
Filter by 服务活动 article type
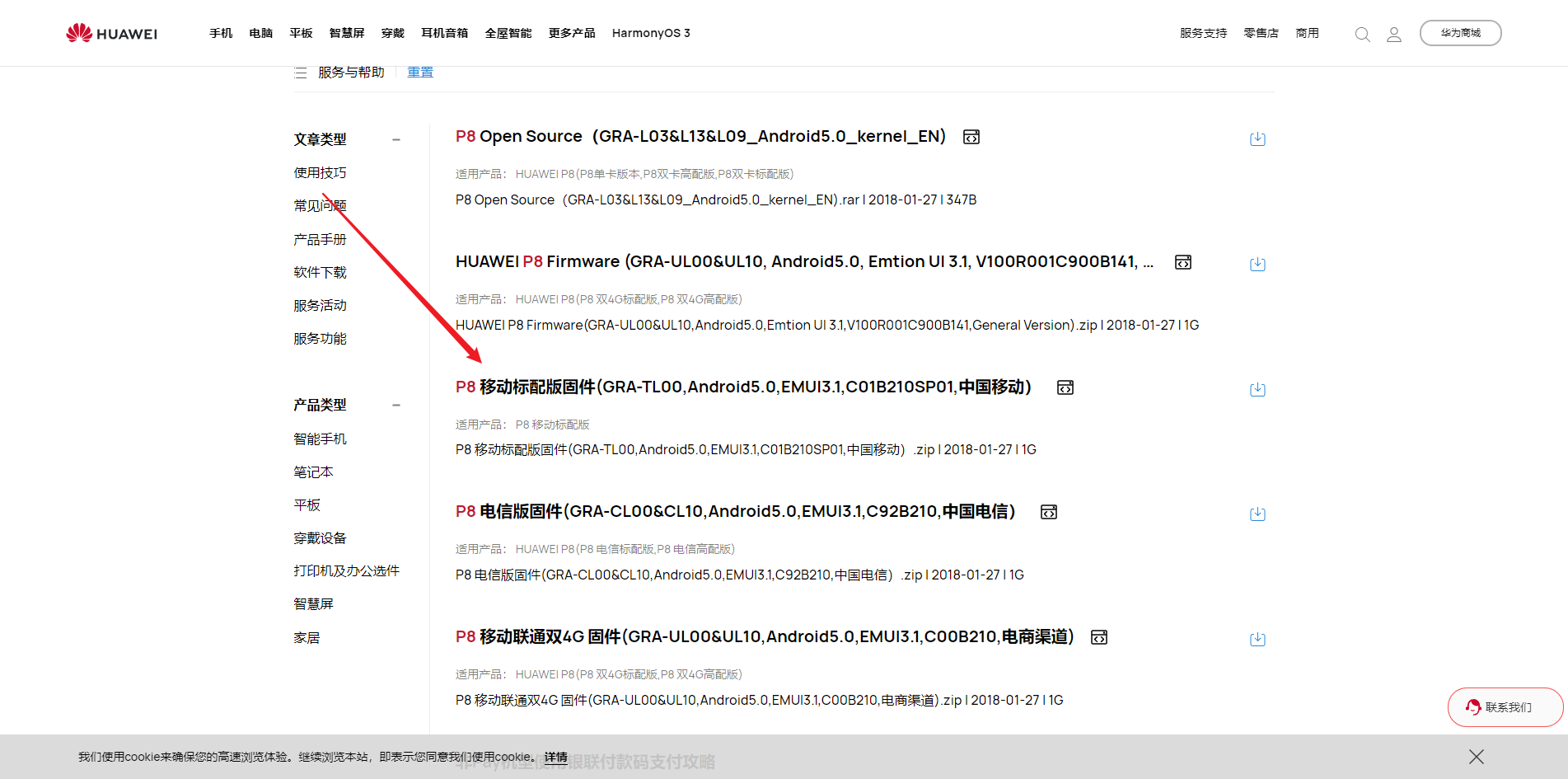coord(321,306)
